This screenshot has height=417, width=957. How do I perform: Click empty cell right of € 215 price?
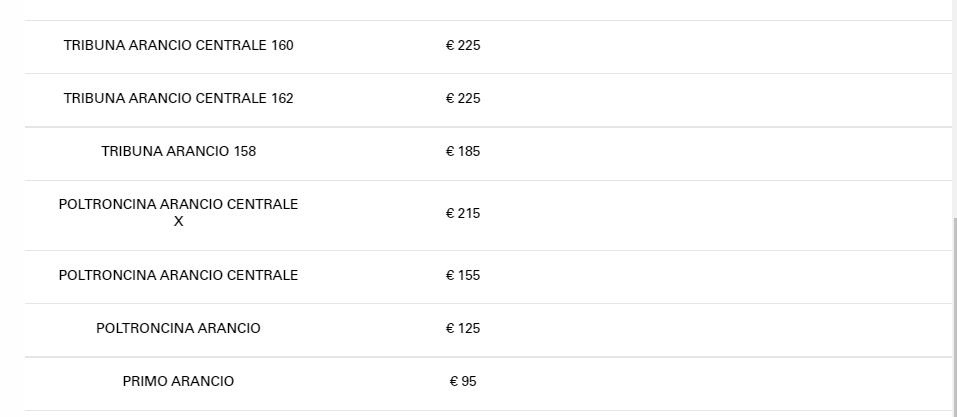(x=720, y=214)
